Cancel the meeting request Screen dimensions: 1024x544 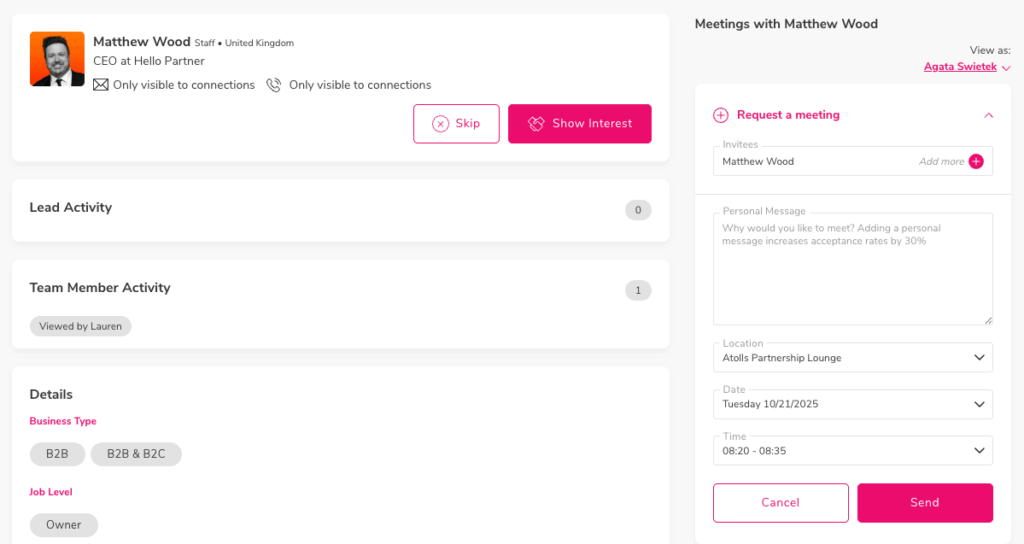tap(780, 503)
